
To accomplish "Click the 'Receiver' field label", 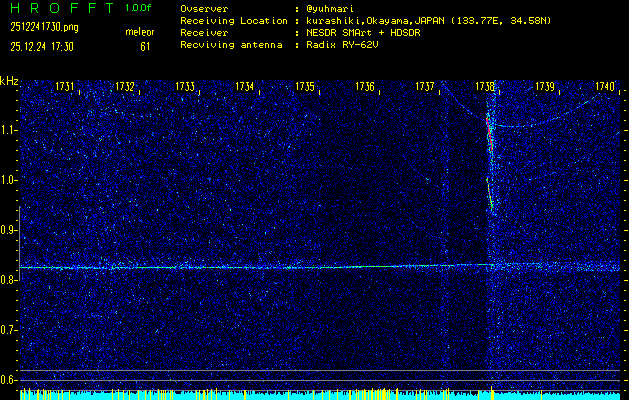I will [x=204, y=33].
